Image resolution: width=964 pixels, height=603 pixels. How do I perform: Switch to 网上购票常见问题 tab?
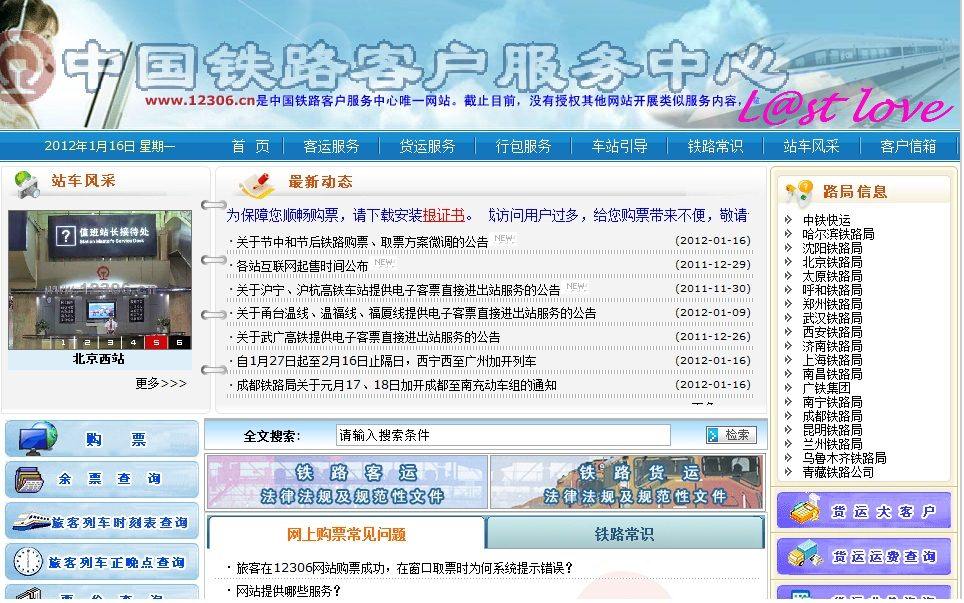pos(346,534)
